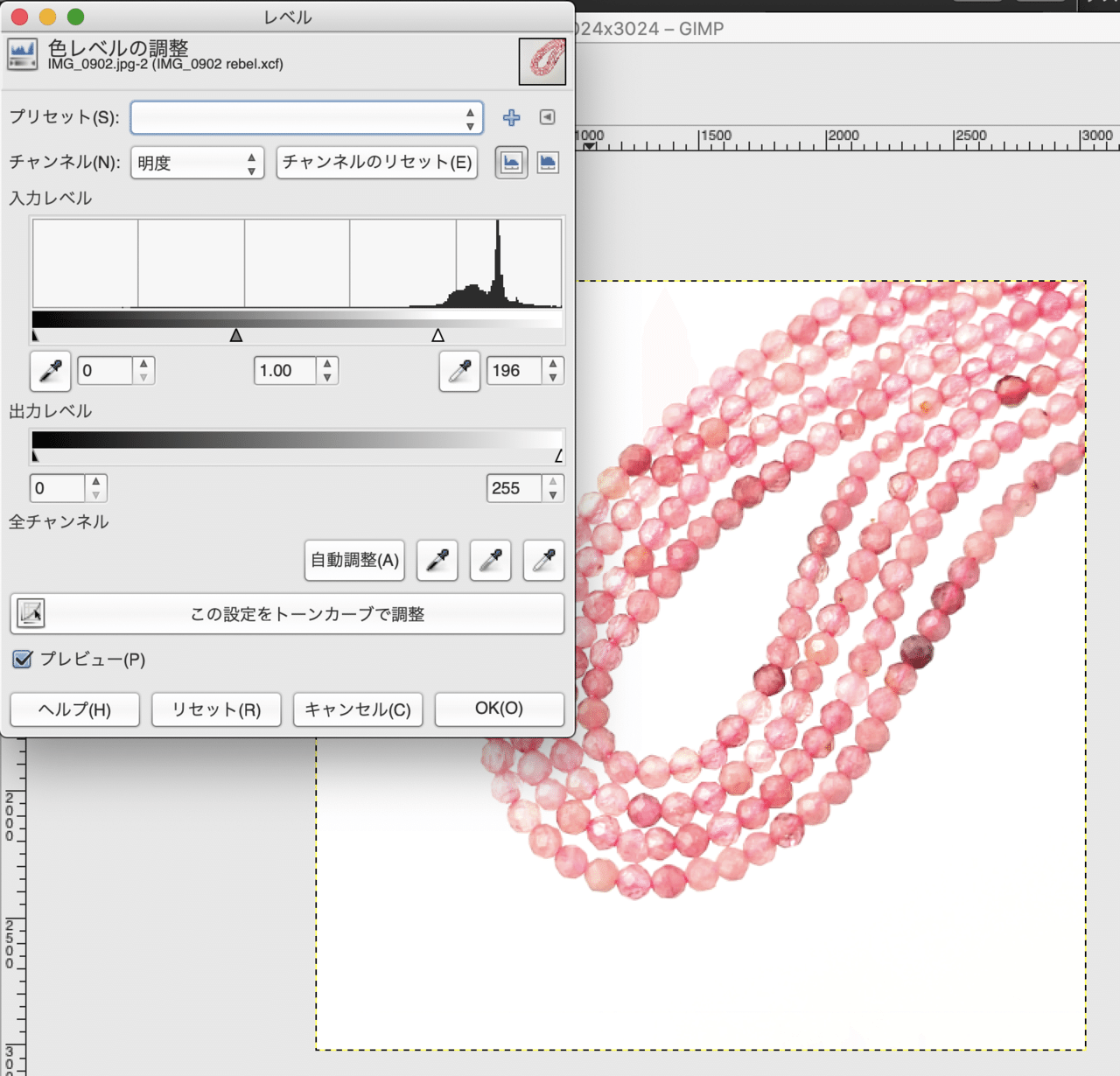Click この設定をトーンカーブで調整 button
Screen dimensions: 1120x1076
pyautogui.click(x=287, y=614)
